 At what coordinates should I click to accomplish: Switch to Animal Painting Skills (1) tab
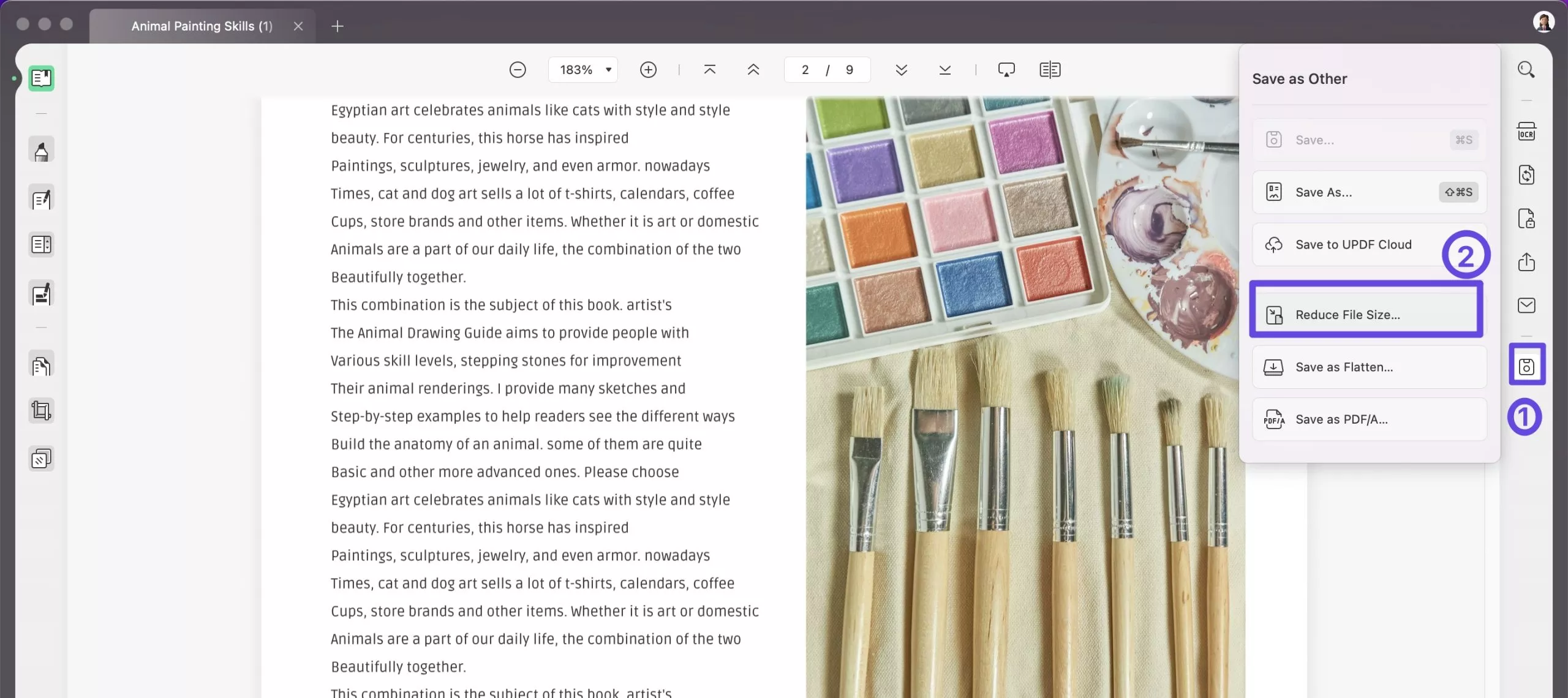click(x=202, y=26)
